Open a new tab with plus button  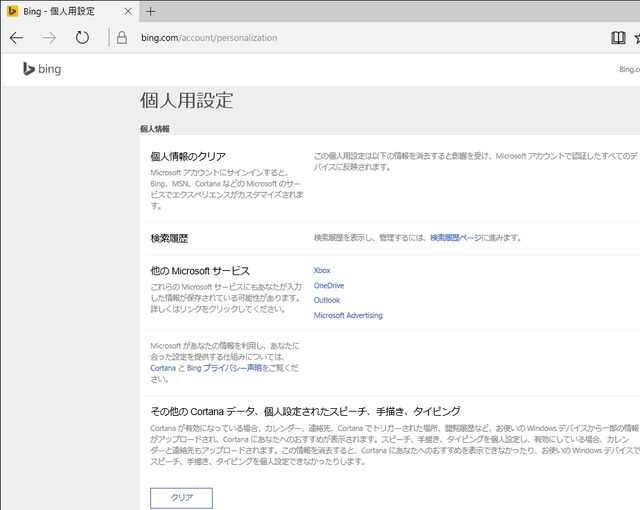(x=150, y=11)
